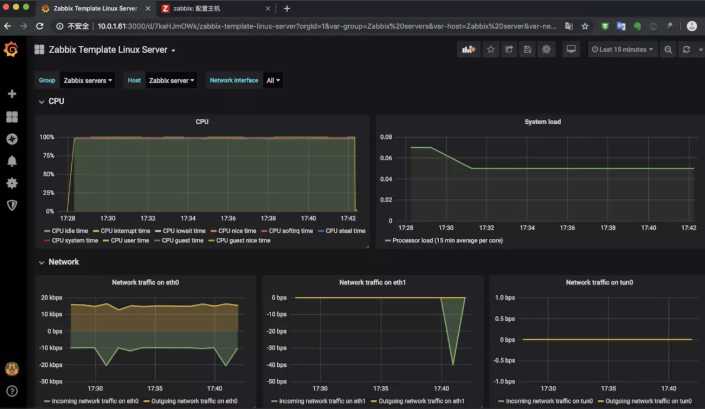
Task: Open Network traffic on eth1 panel title
Action: pyautogui.click(x=372, y=282)
